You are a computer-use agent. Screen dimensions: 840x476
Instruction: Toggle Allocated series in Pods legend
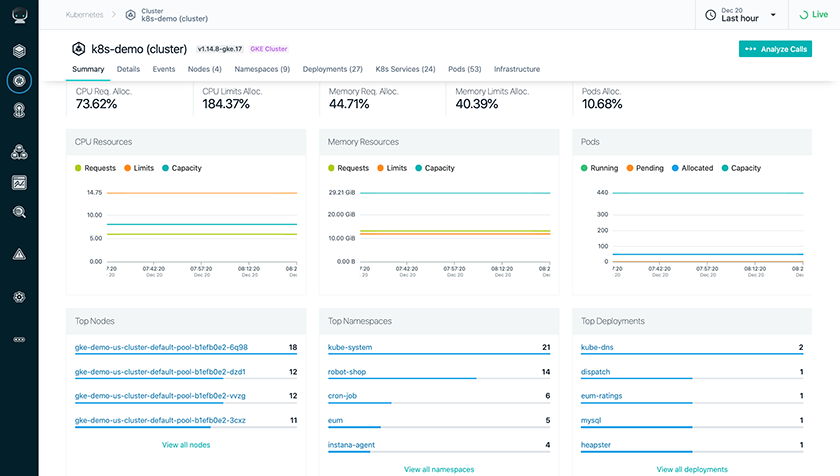click(x=693, y=168)
